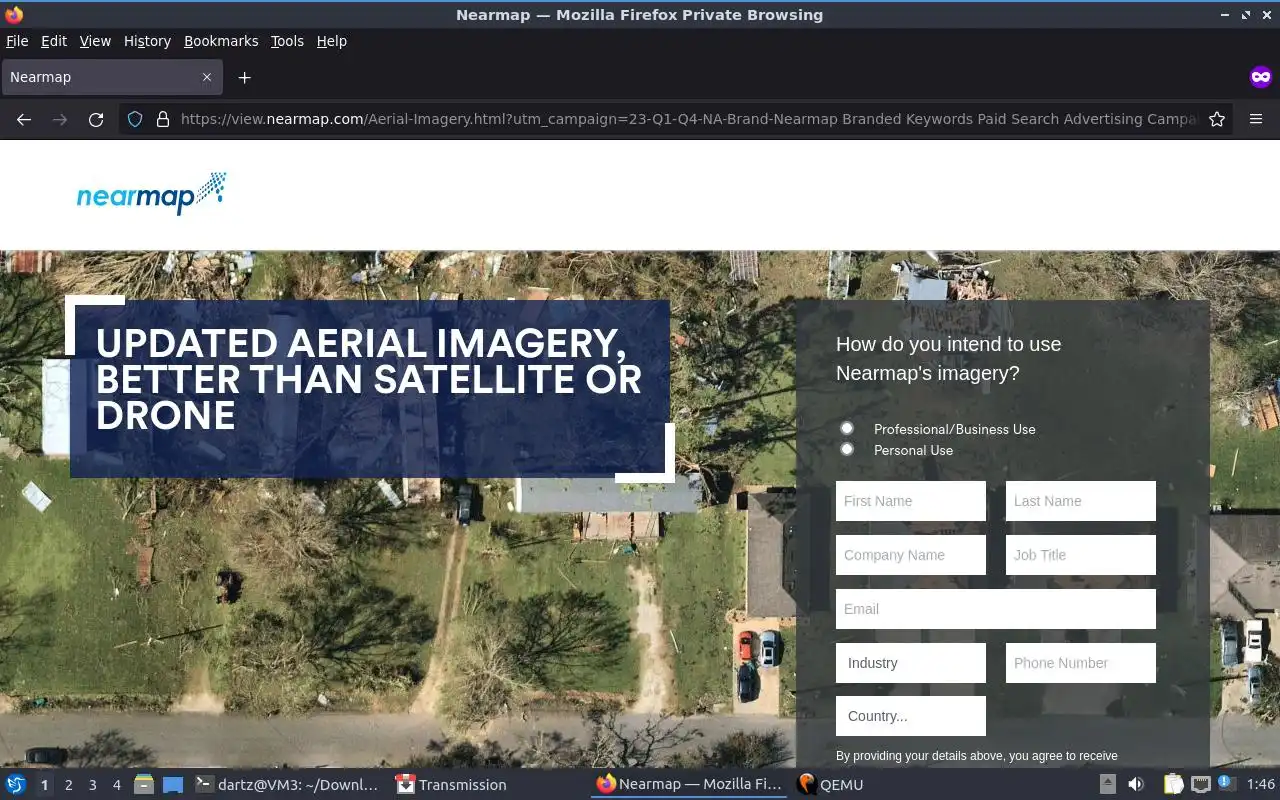Screen dimensions: 1280x800
Task: Click the taskbar clock showing 1:46
Action: point(1261,785)
